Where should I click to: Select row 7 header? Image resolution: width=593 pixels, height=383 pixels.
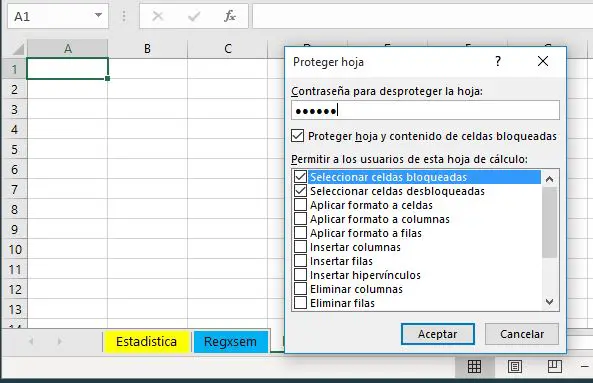[14, 189]
